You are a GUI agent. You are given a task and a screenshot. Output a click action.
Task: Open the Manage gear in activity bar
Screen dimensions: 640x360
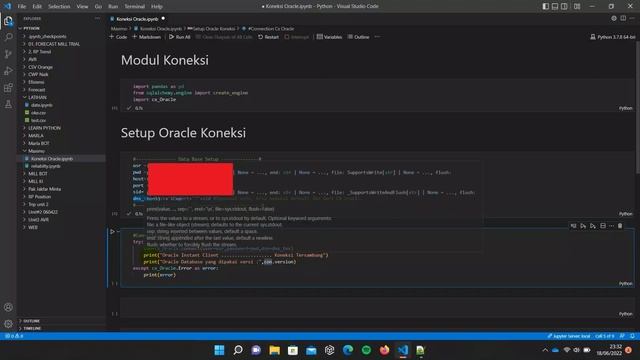click(8, 324)
